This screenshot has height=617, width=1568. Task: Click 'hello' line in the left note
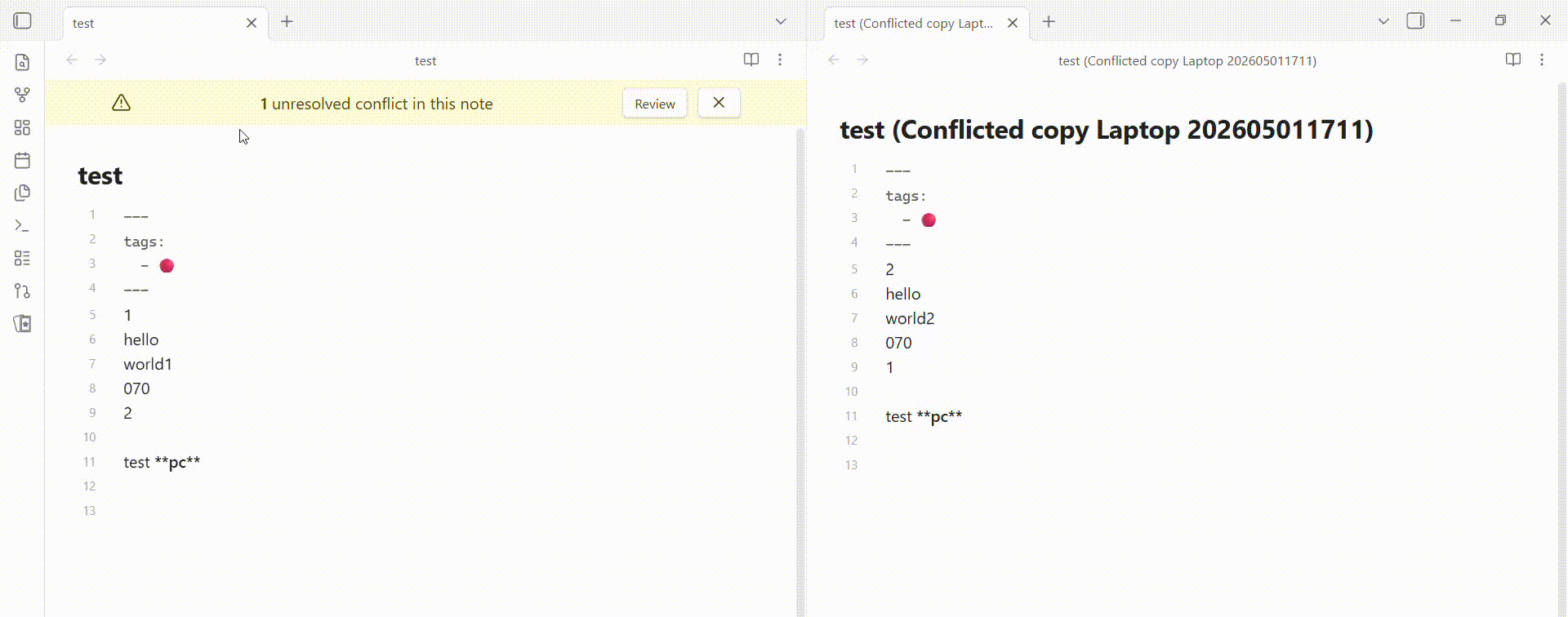[x=141, y=340]
